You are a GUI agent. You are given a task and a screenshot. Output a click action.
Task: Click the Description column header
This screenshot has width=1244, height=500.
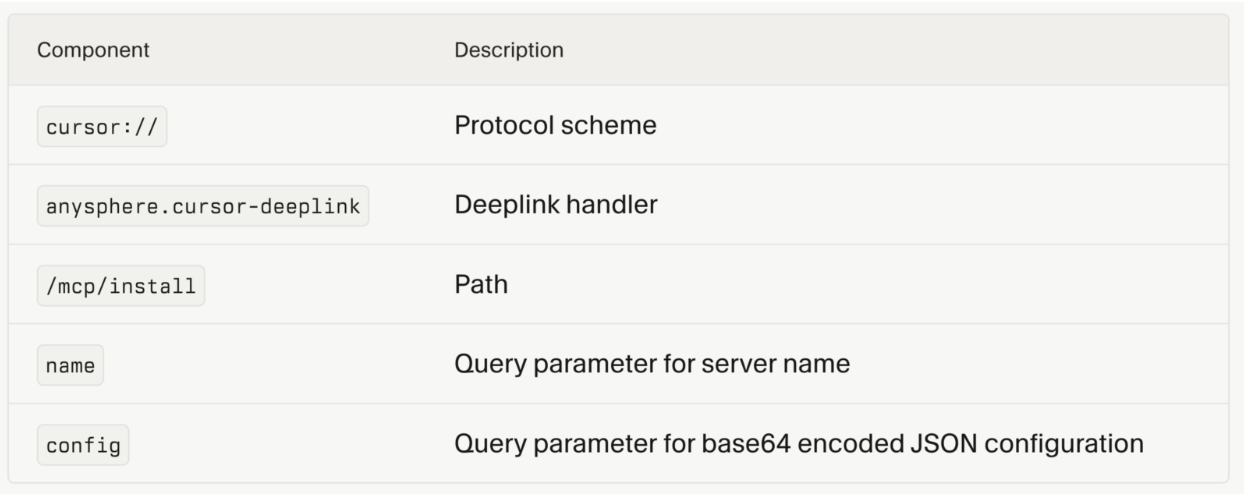(x=508, y=50)
